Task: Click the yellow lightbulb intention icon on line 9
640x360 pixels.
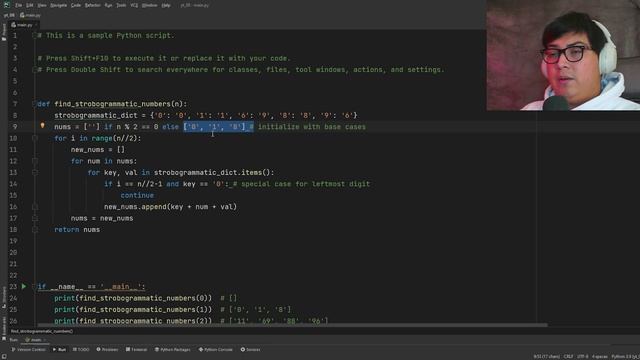Action: click(42, 126)
